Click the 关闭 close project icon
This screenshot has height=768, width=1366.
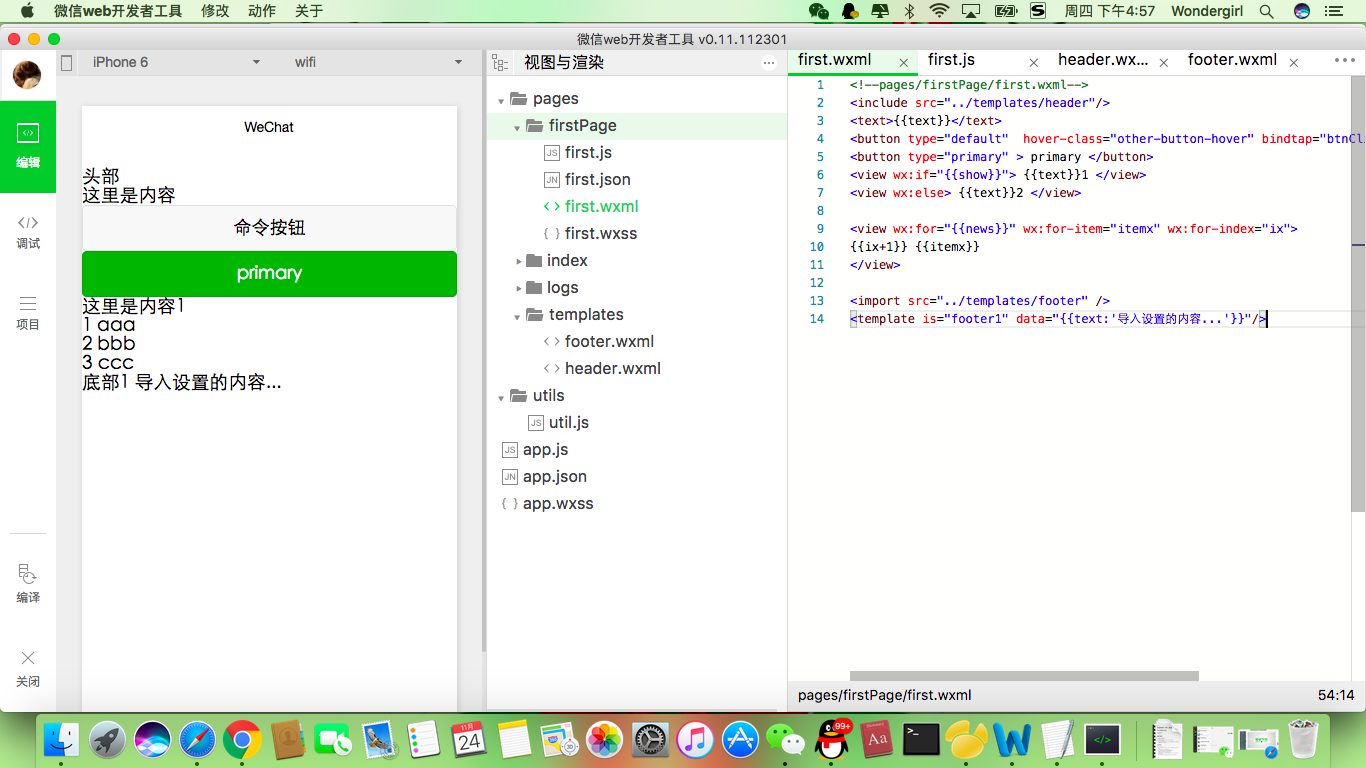pos(28,668)
